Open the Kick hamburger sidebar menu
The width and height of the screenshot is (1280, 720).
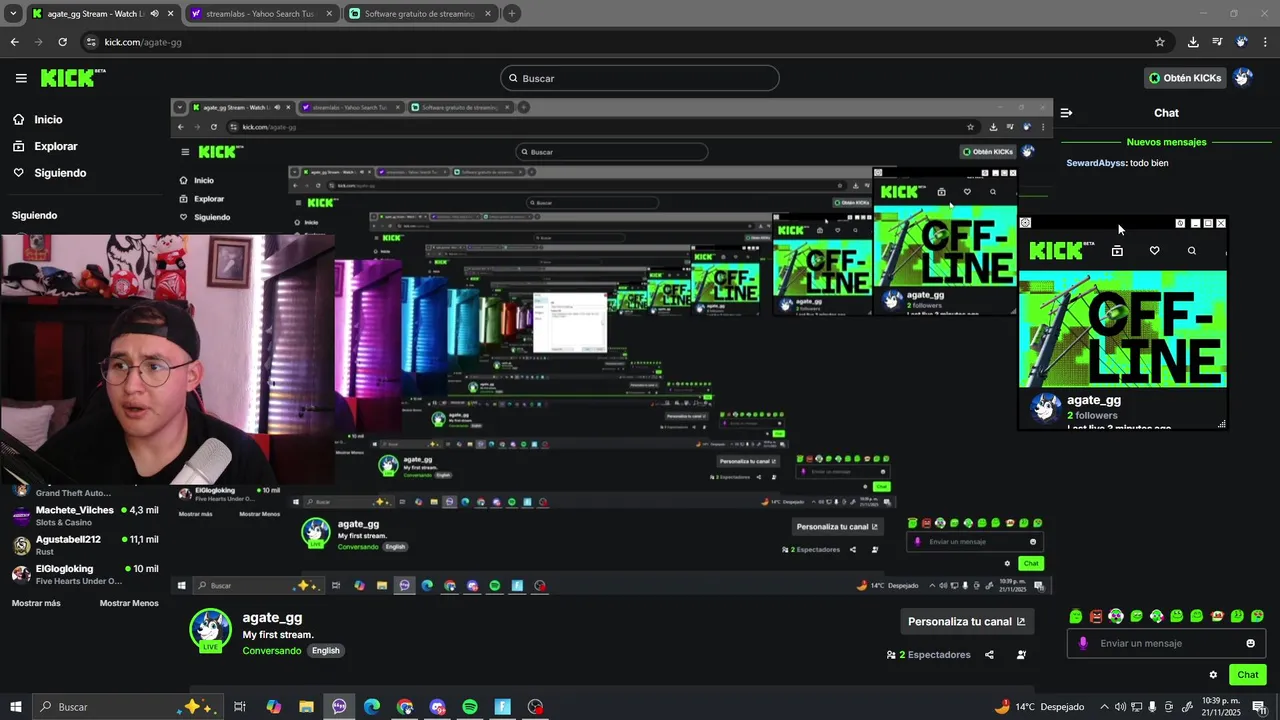[21, 78]
